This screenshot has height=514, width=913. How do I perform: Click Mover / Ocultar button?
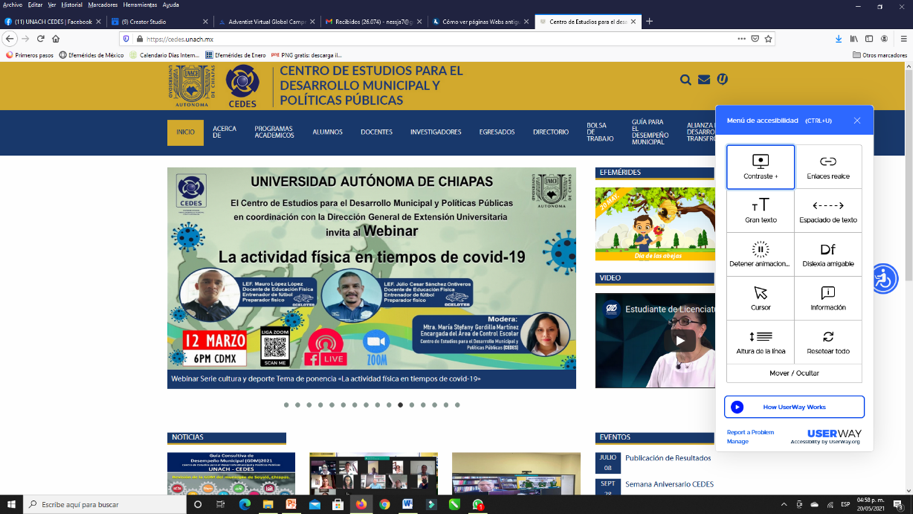(x=794, y=373)
